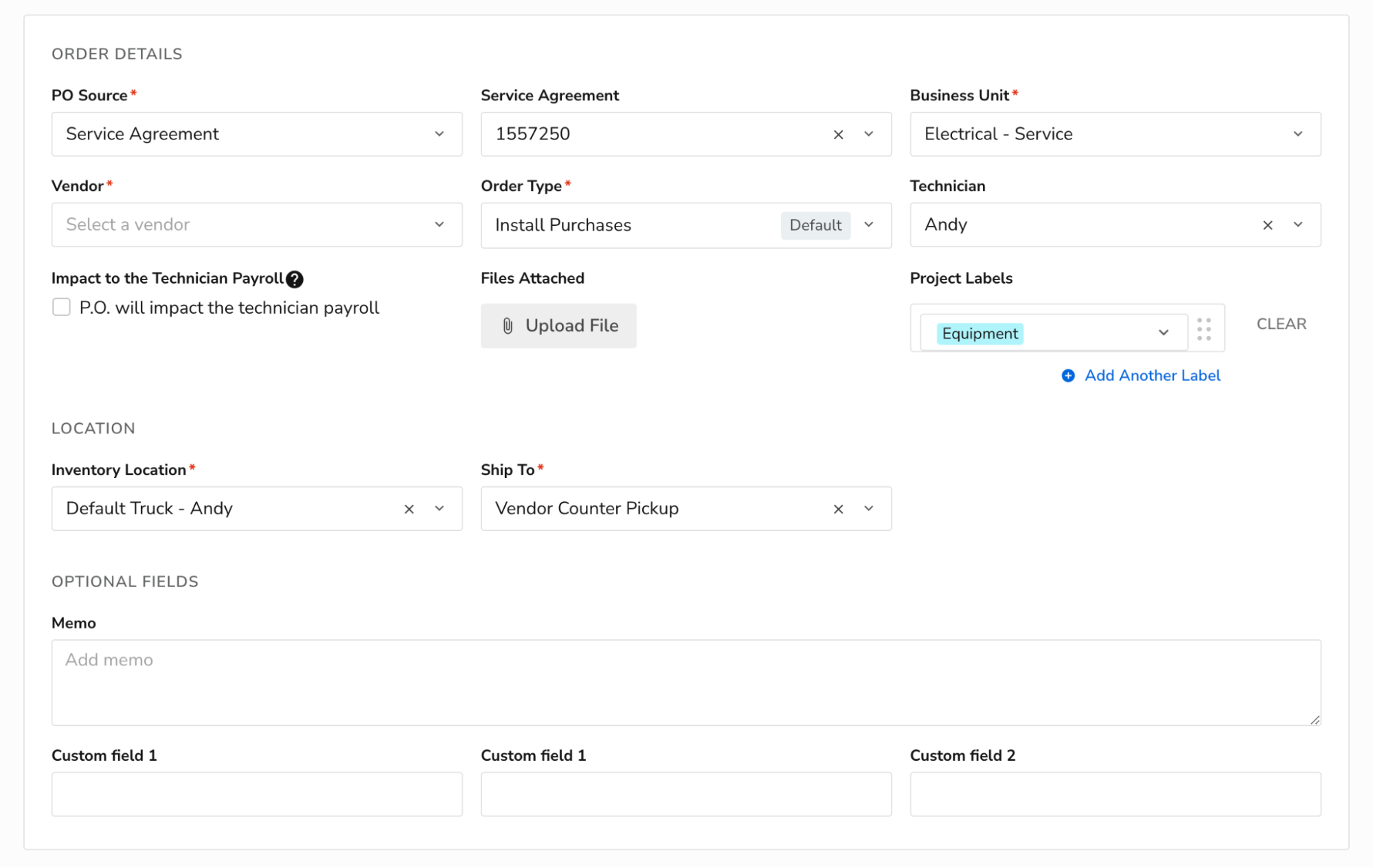Click the Add Another Label link
The height and width of the screenshot is (868, 1373).
tap(1152, 376)
